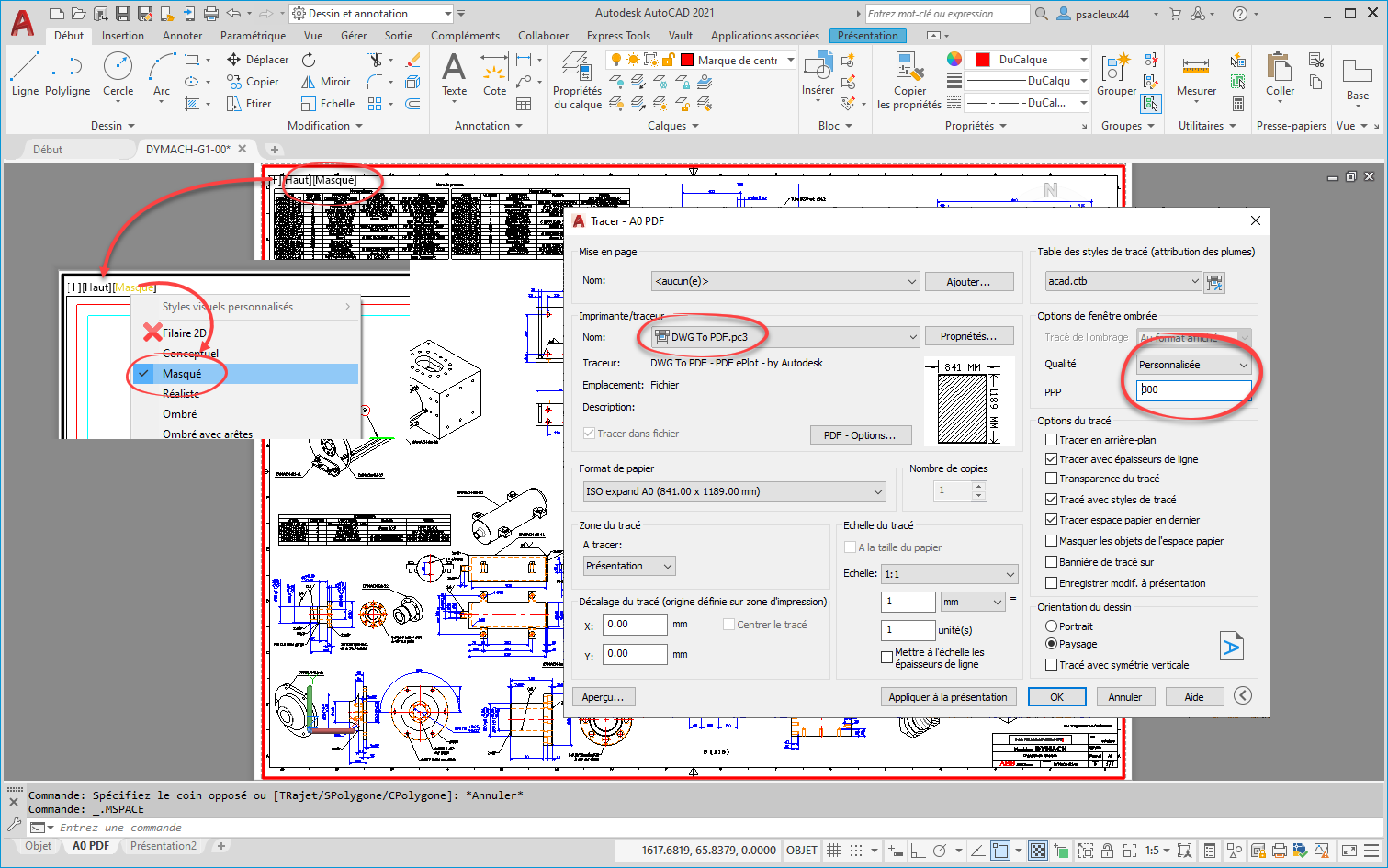The image size is (1388, 868).
Task: Open the Mise en page Nom dropdown
Action: click(x=785, y=282)
